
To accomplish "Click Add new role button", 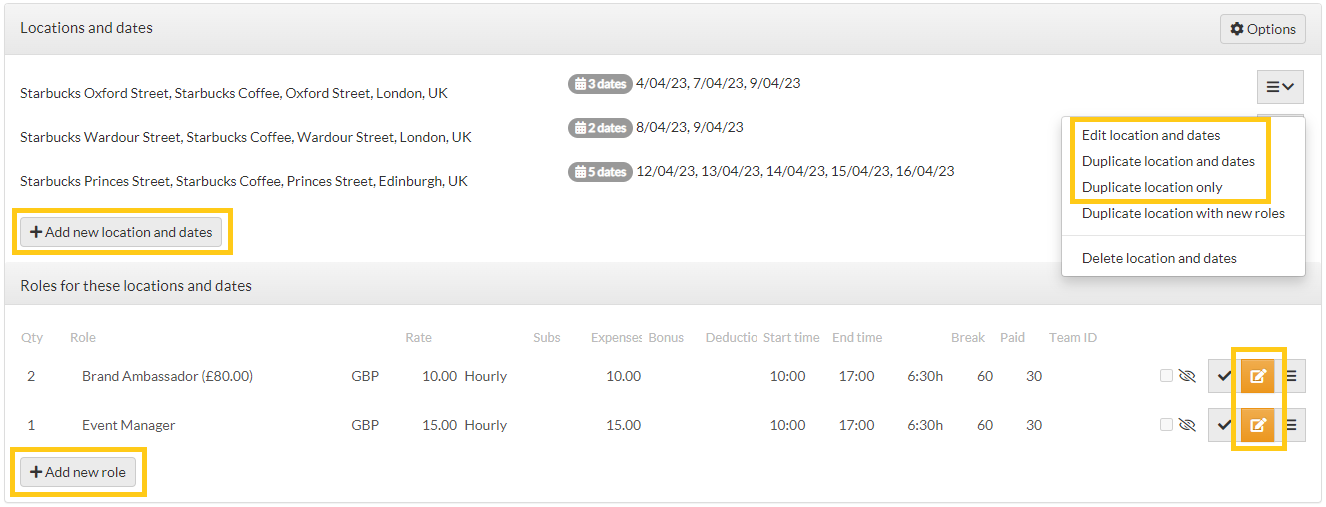I will 78,472.
